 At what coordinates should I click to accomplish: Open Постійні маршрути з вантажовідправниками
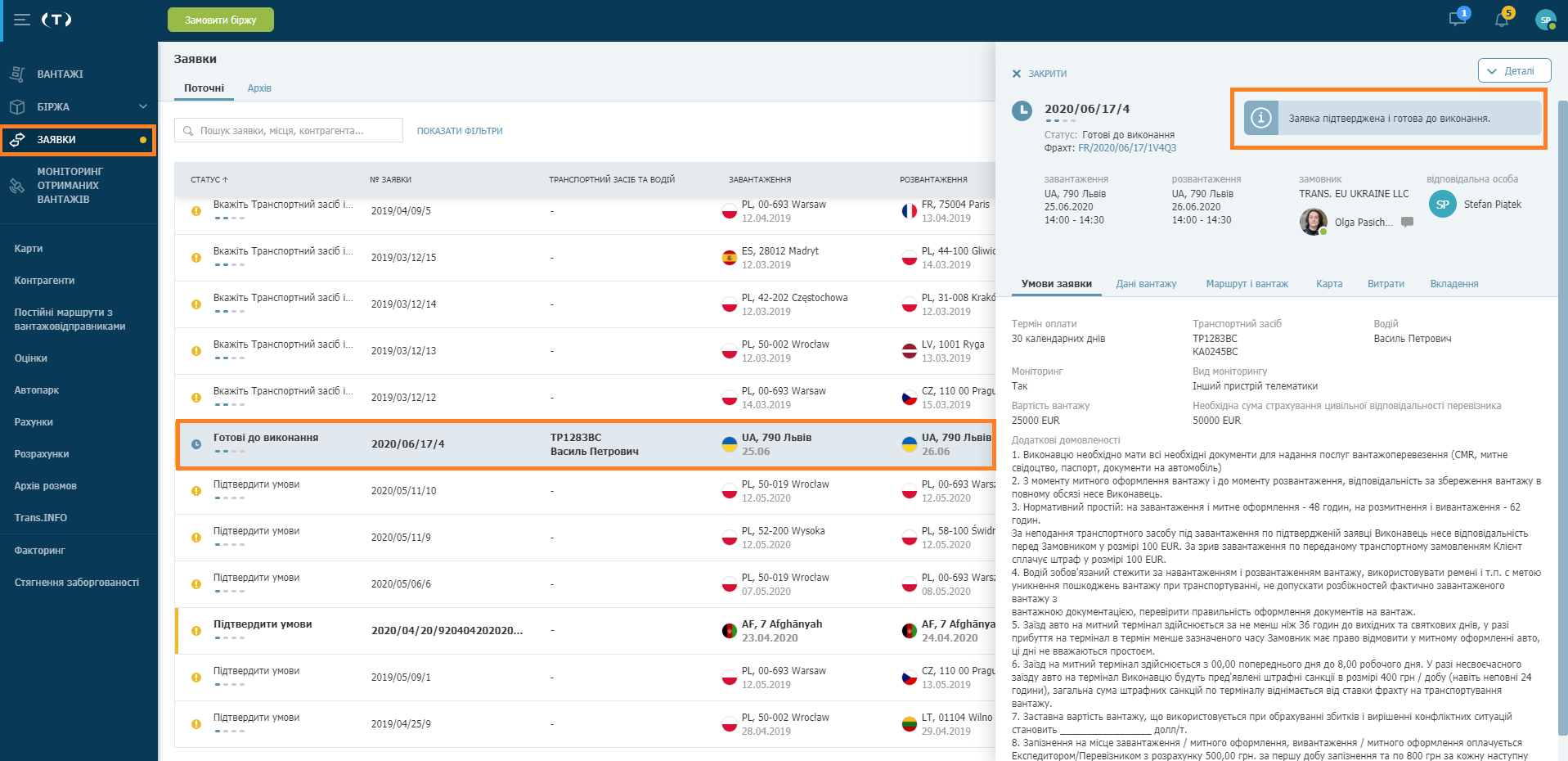70,319
